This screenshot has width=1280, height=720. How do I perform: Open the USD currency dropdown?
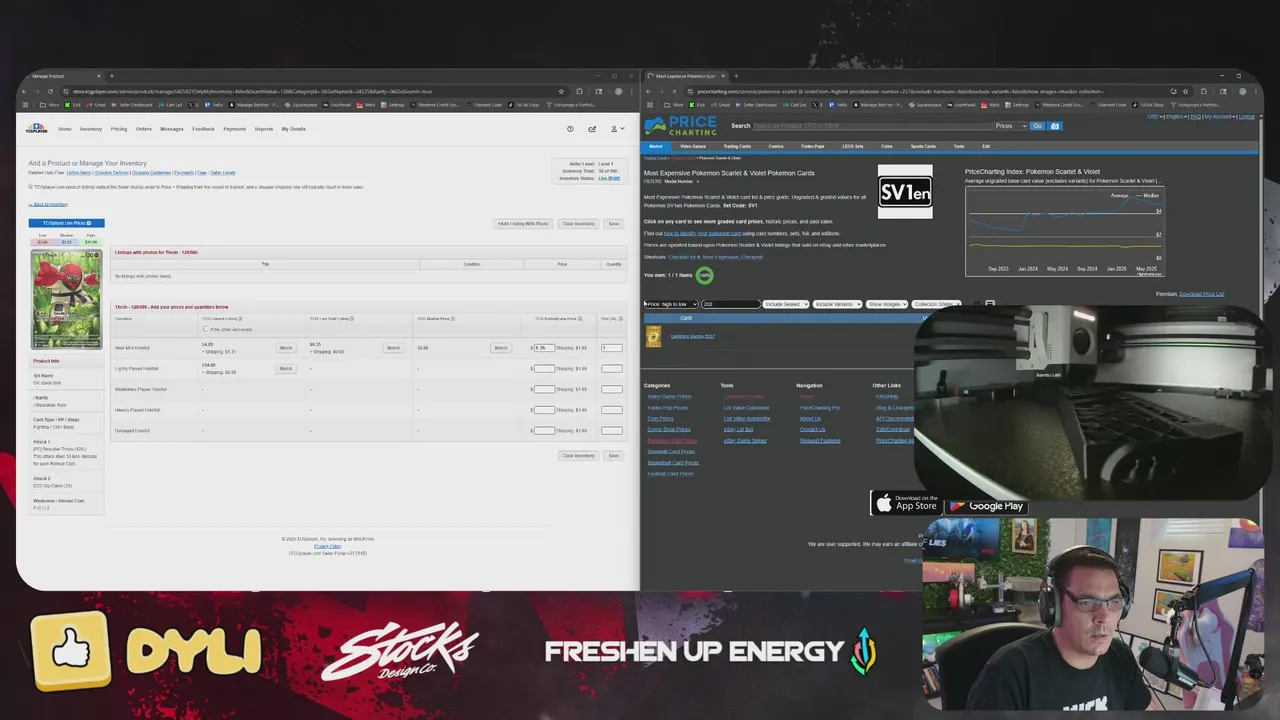[x=1154, y=117]
